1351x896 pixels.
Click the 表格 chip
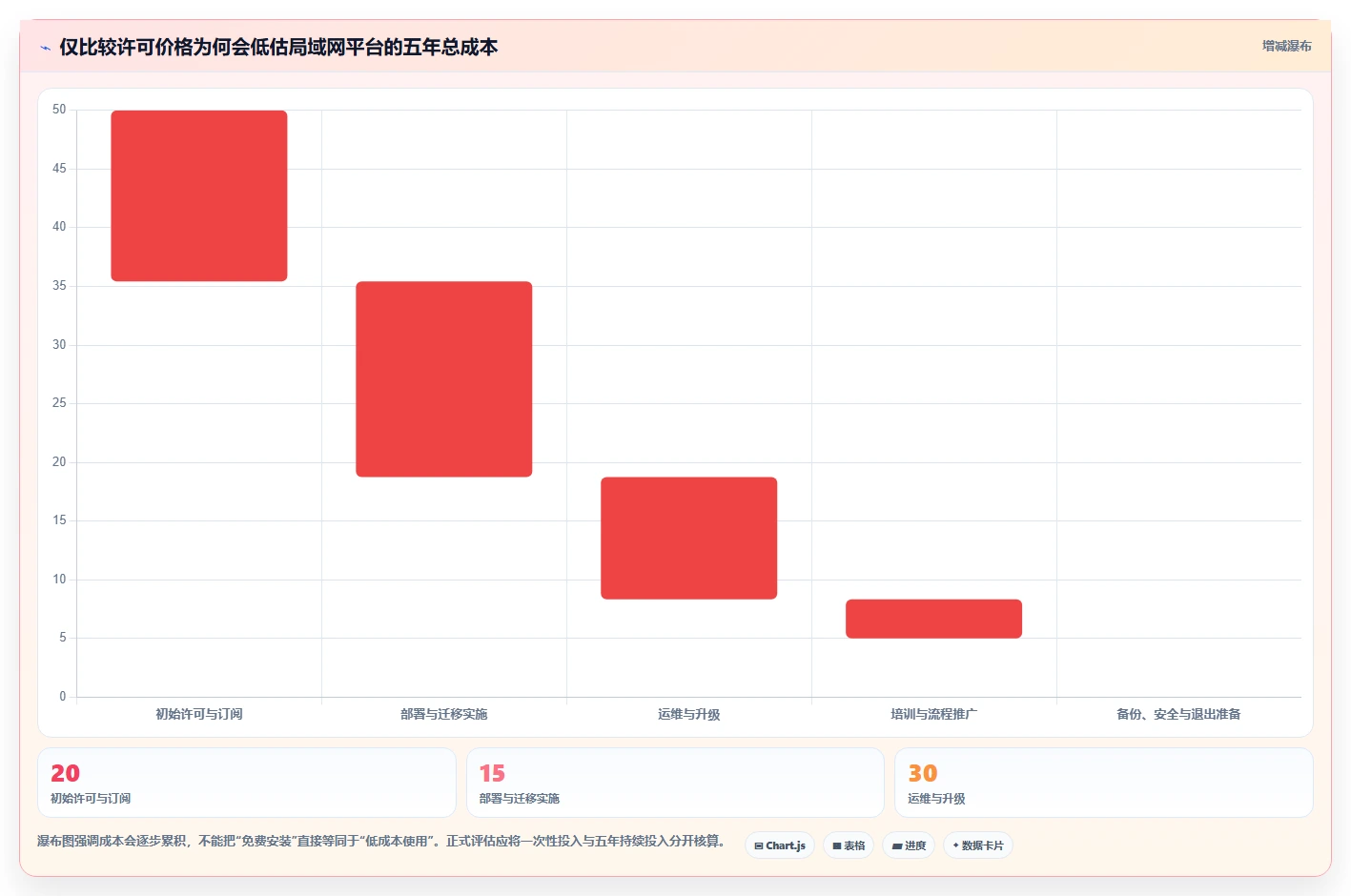[x=849, y=845]
